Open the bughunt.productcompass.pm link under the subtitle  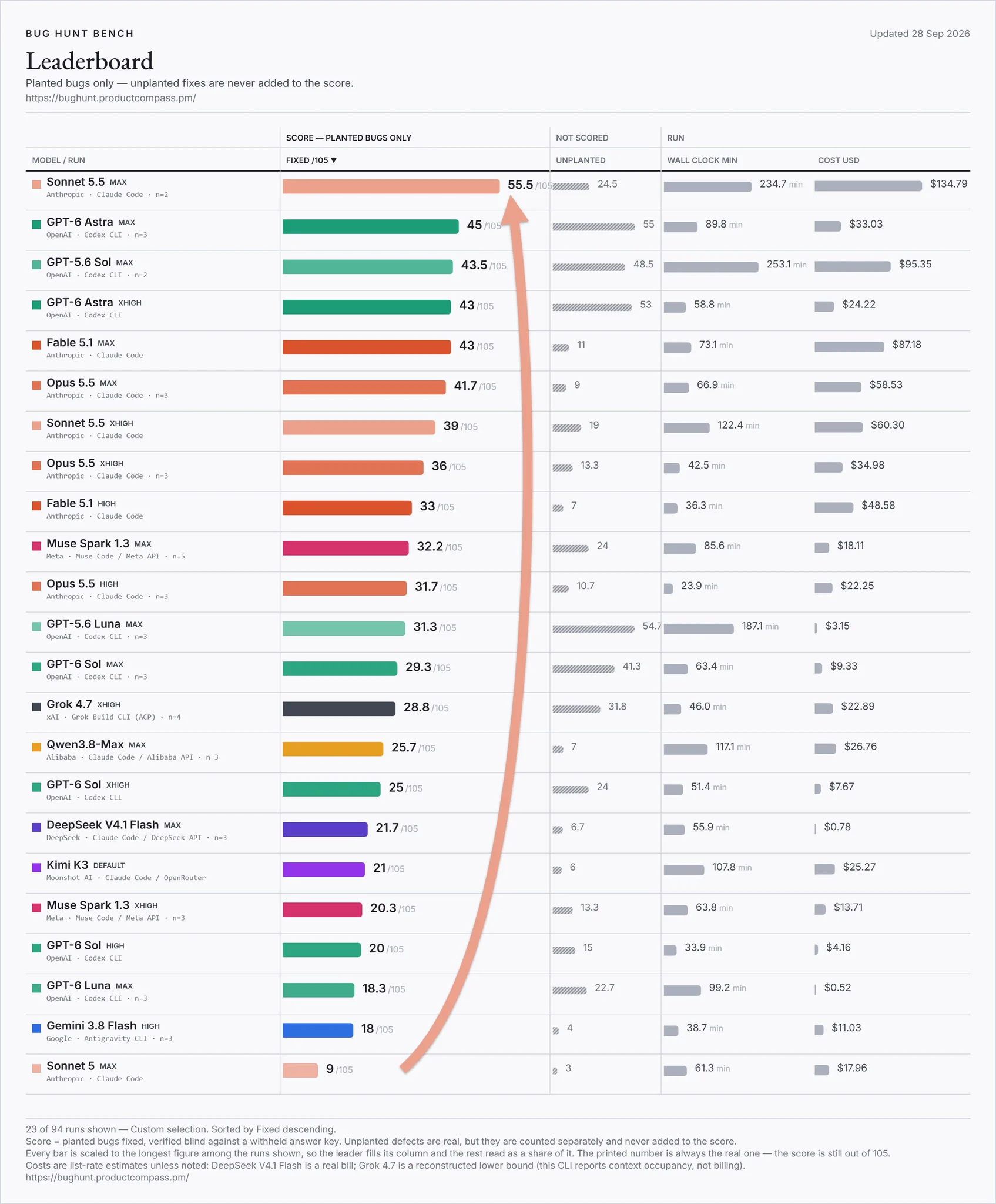tap(111, 98)
